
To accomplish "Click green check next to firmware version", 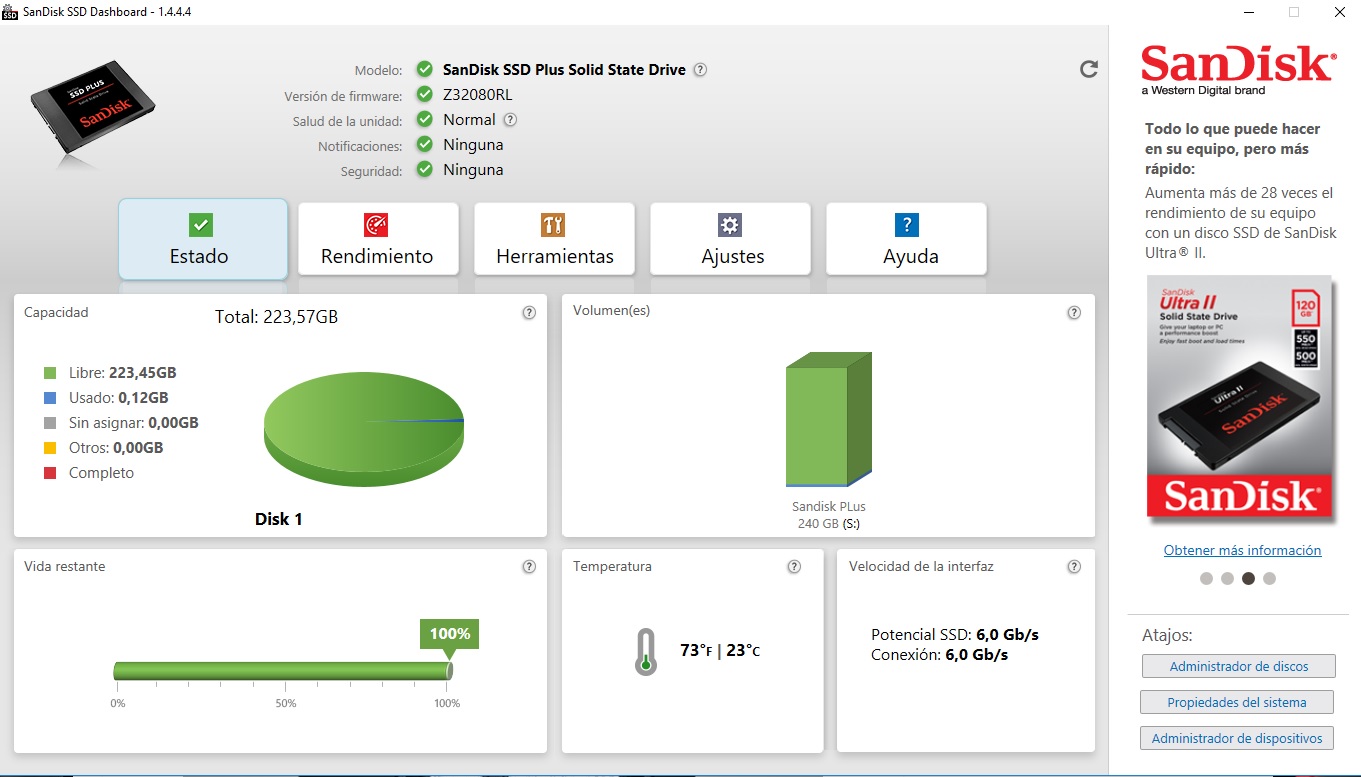I will click(x=425, y=95).
